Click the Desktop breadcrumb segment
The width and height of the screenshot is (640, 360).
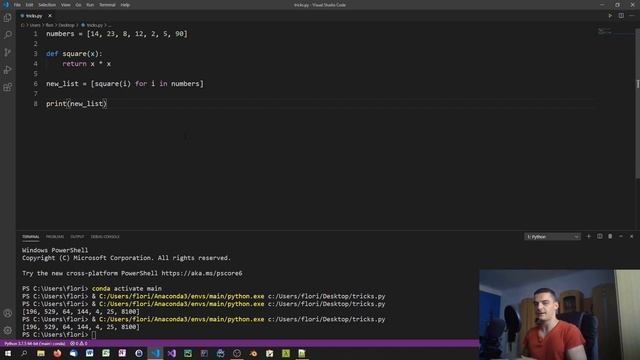[x=67, y=25]
